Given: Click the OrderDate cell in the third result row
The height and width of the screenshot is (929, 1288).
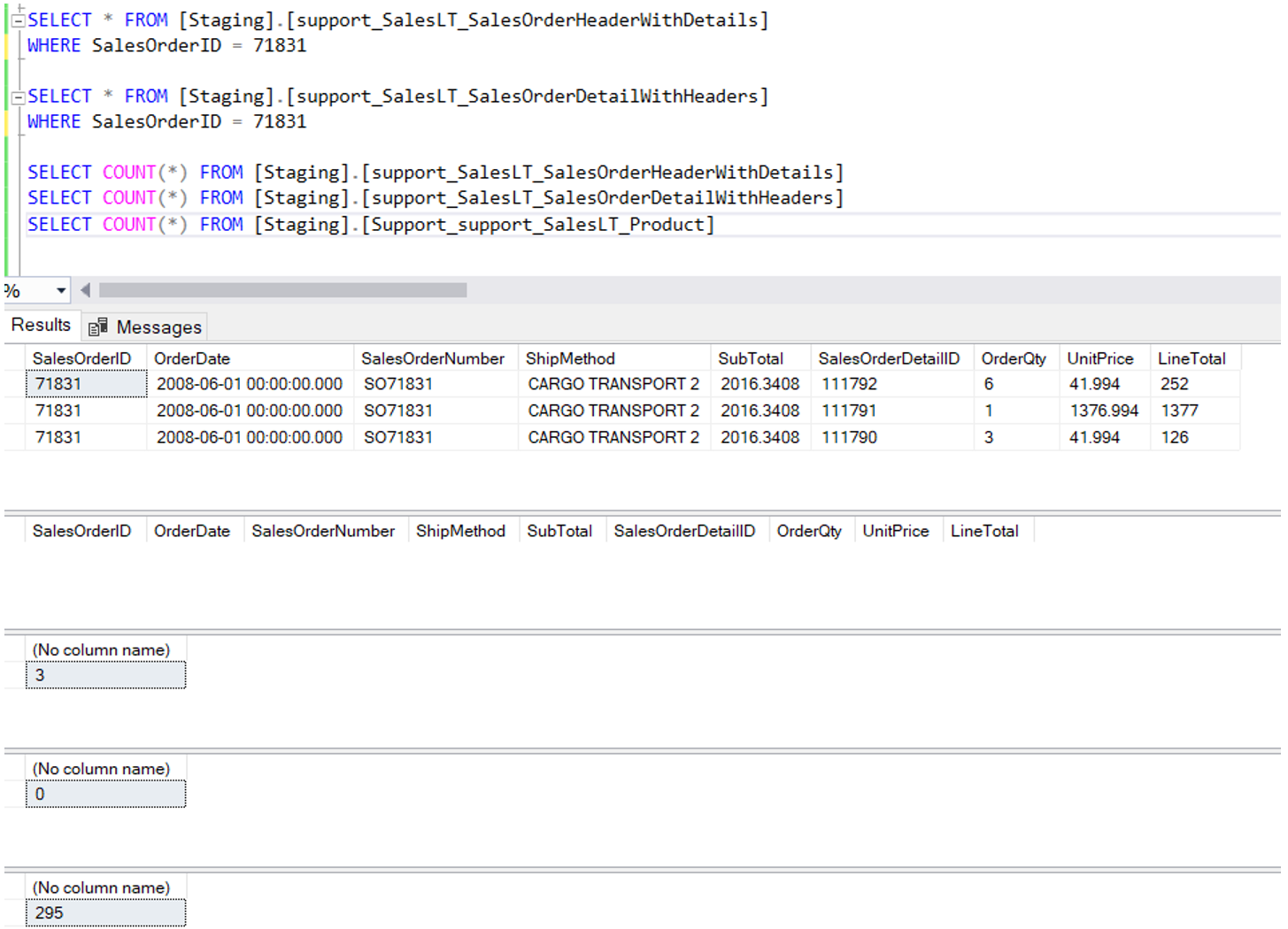Looking at the screenshot, I should click(x=249, y=437).
